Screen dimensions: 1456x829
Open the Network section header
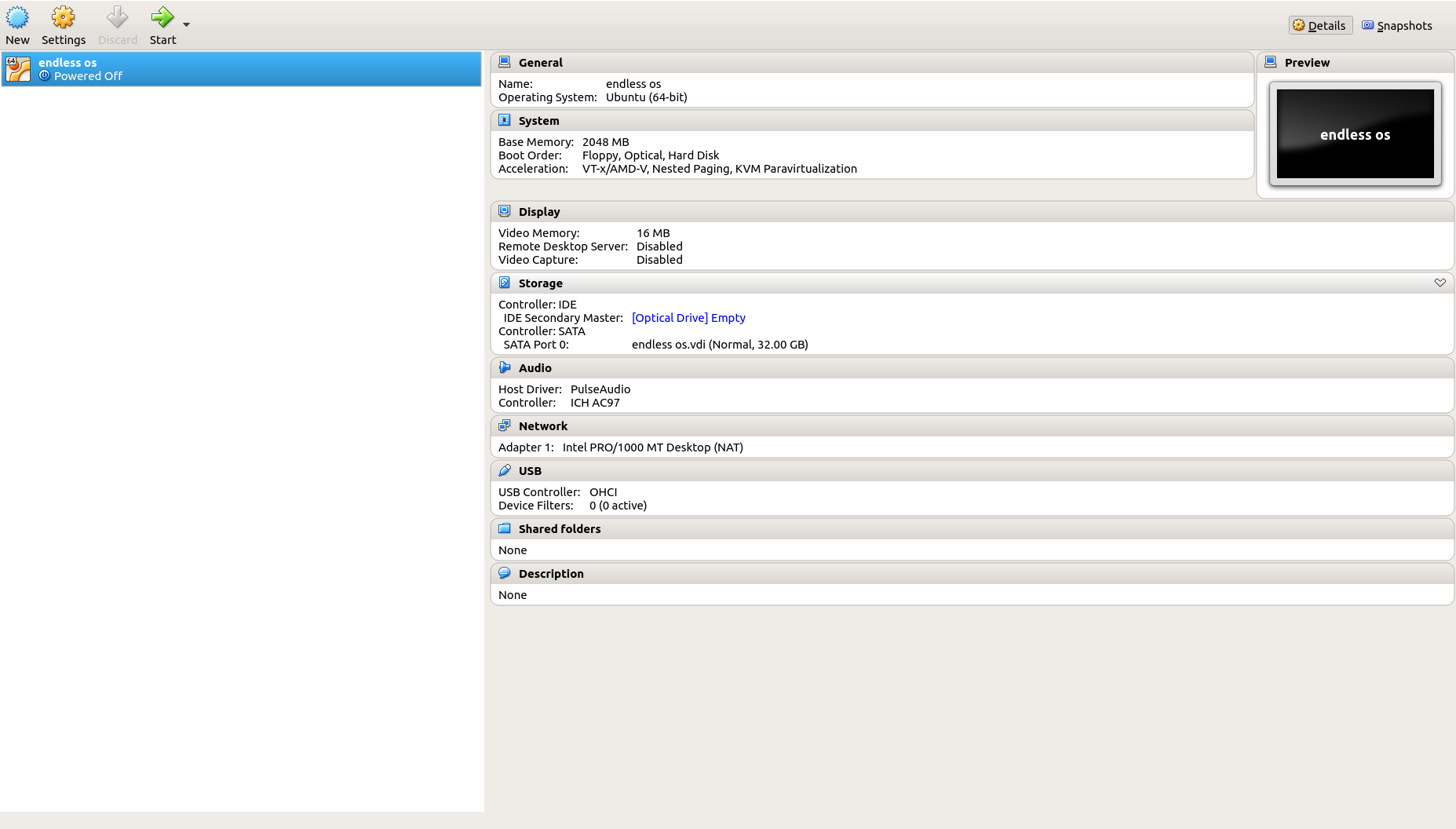[972, 426]
